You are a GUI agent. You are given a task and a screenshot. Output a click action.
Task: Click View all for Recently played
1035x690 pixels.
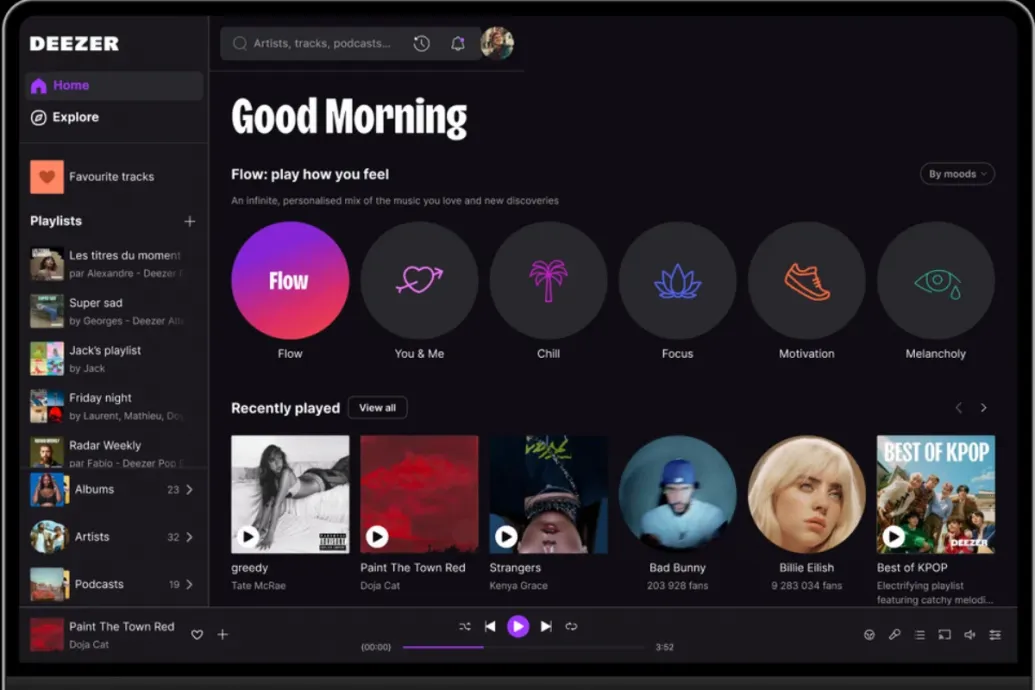click(x=377, y=408)
